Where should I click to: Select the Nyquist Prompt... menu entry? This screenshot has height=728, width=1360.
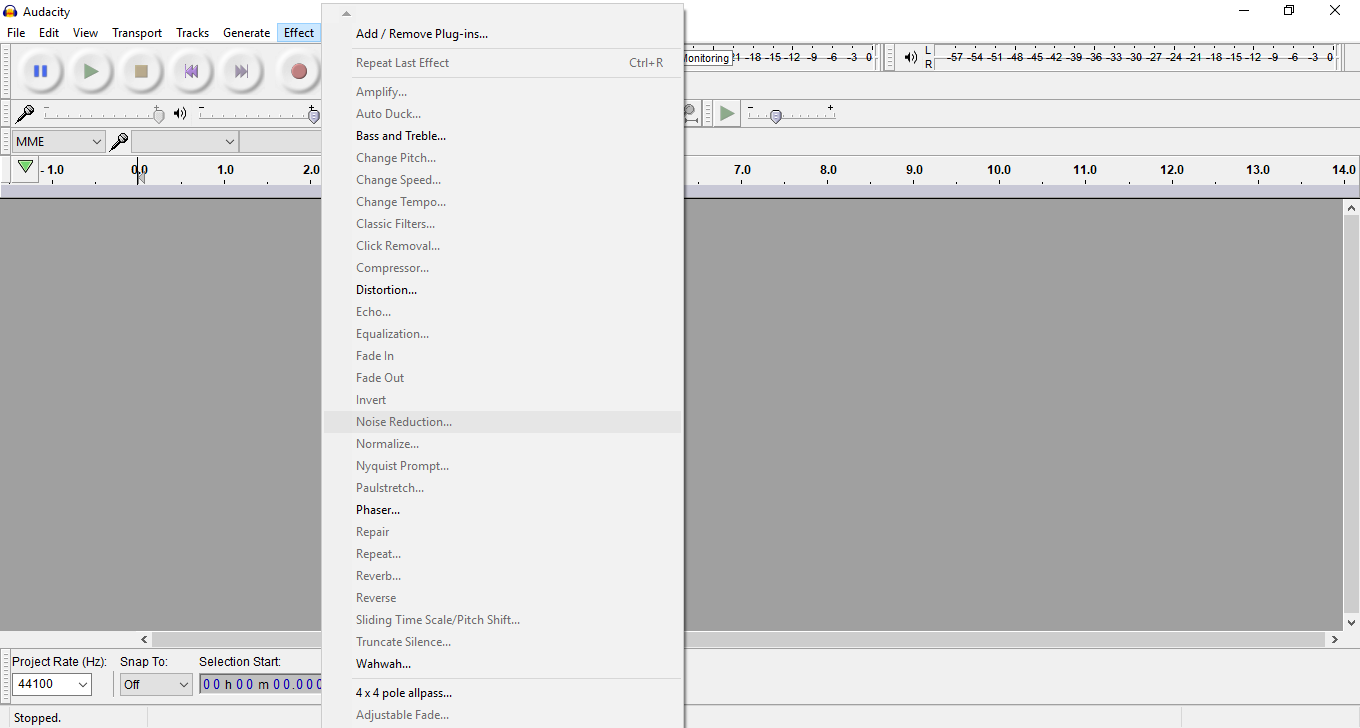pyautogui.click(x=502, y=466)
